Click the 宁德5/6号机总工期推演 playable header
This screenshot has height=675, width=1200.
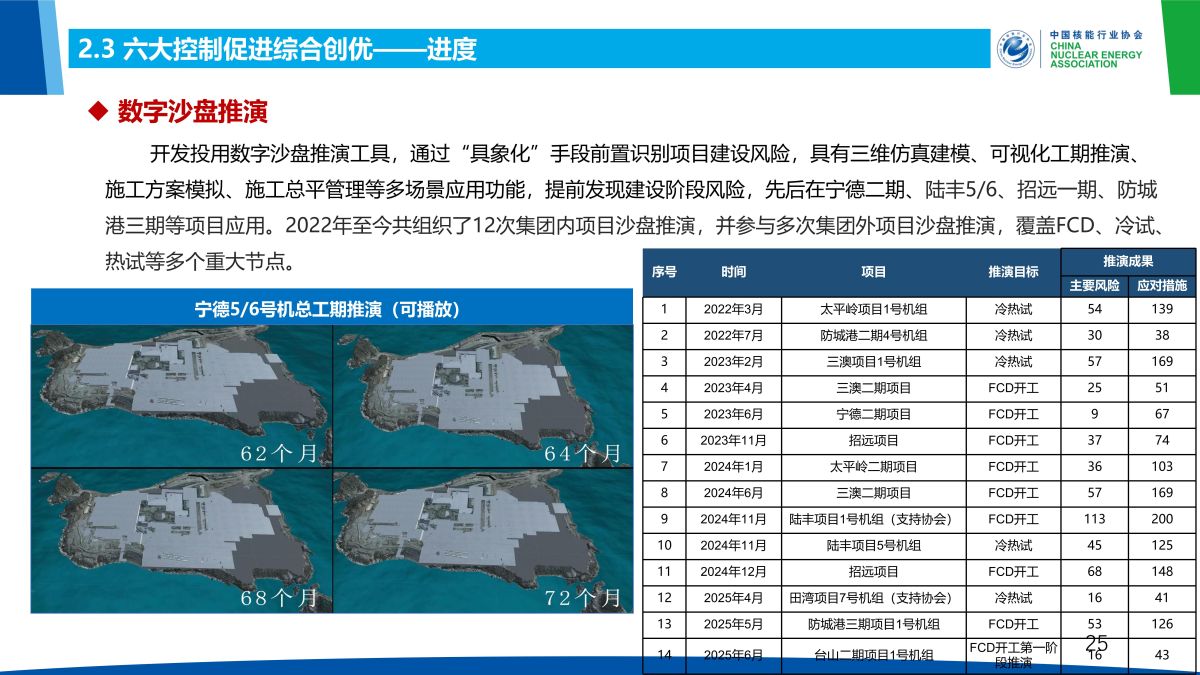point(332,308)
